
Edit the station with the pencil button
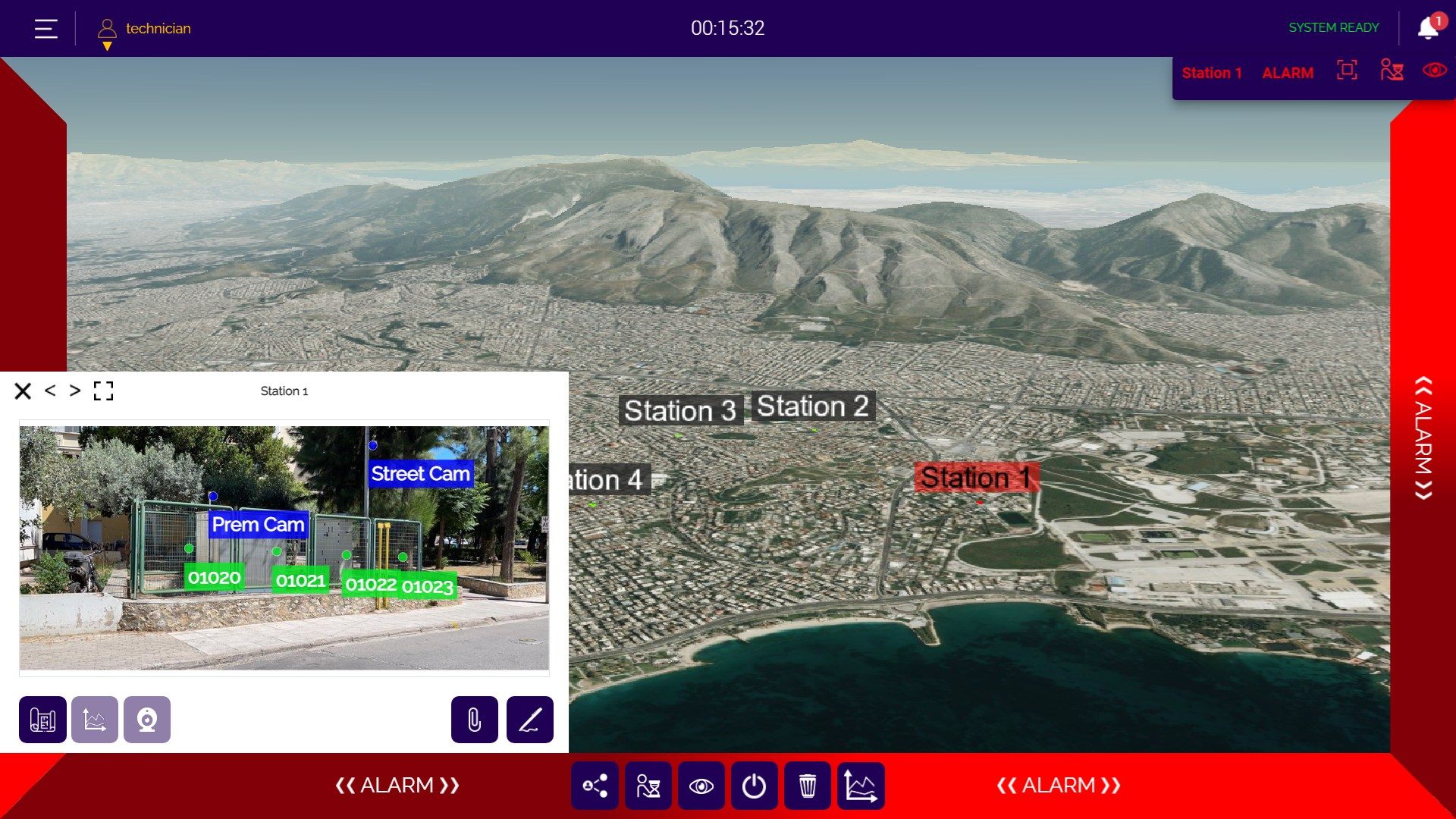click(x=530, y=720)
